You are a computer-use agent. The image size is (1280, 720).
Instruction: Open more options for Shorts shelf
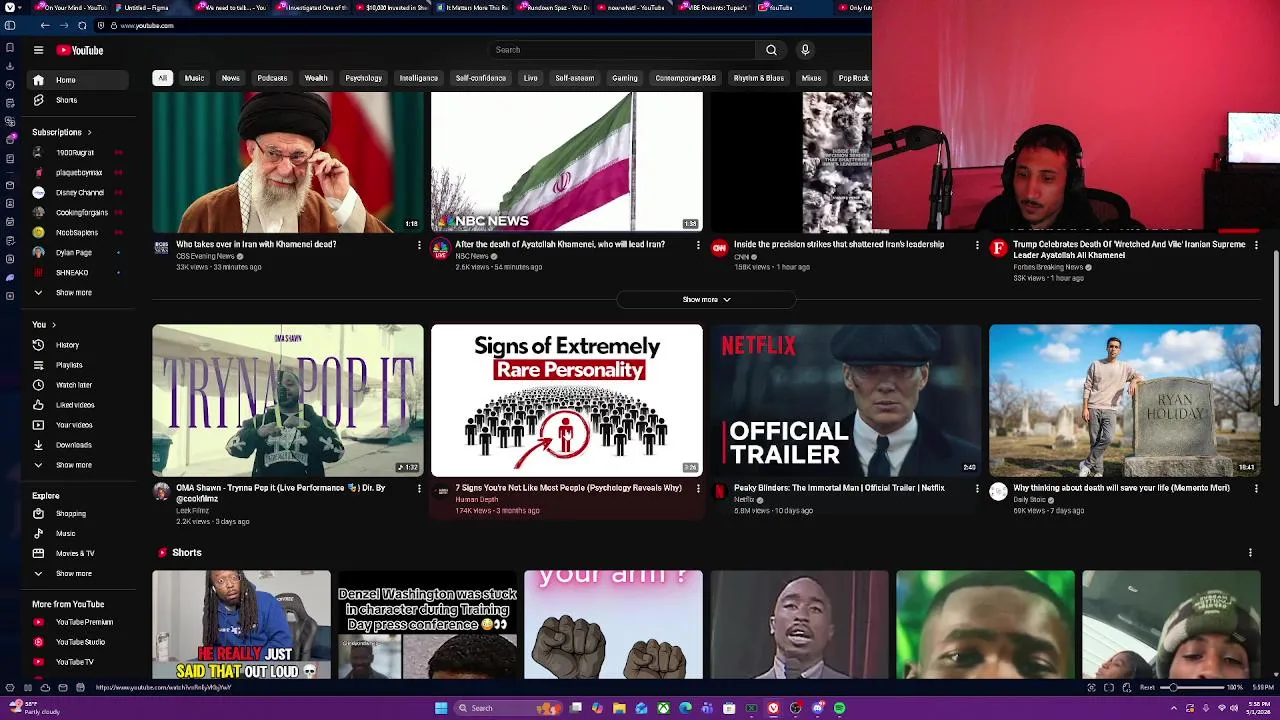tap(1250, 552)
